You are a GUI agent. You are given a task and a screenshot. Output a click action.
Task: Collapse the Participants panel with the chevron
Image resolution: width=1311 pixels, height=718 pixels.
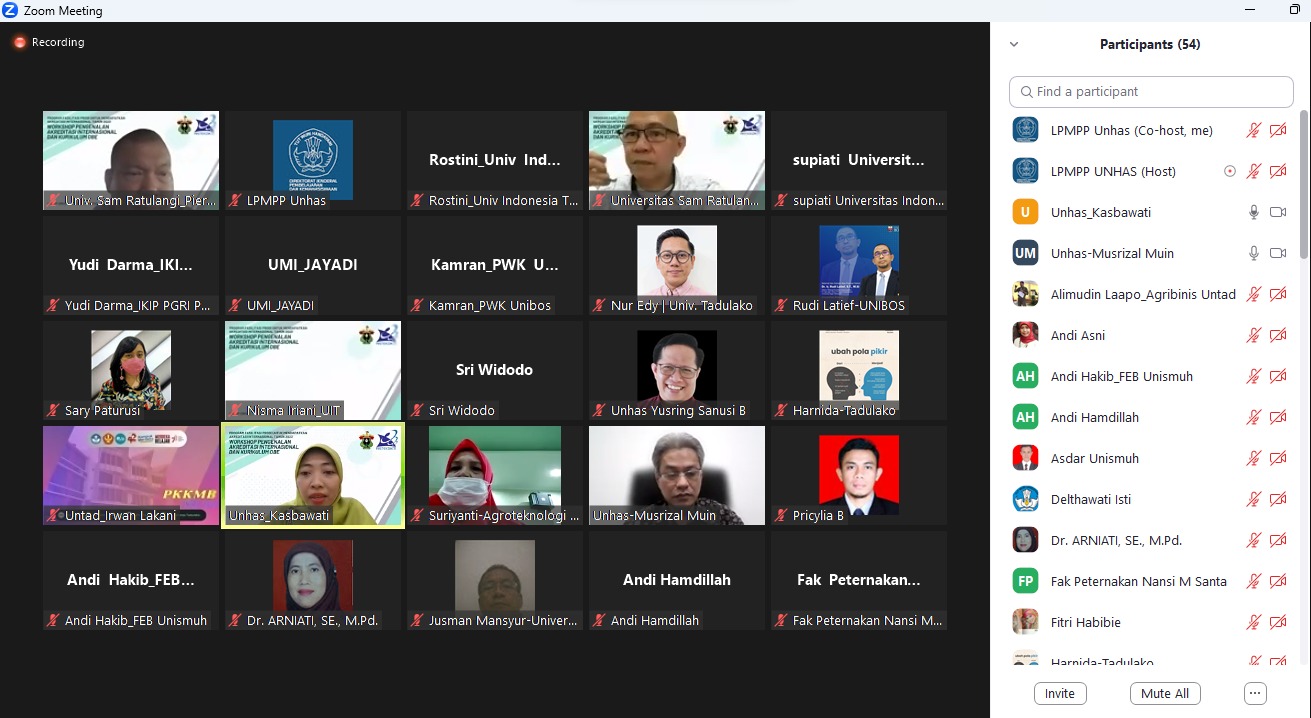(1014, 44)
